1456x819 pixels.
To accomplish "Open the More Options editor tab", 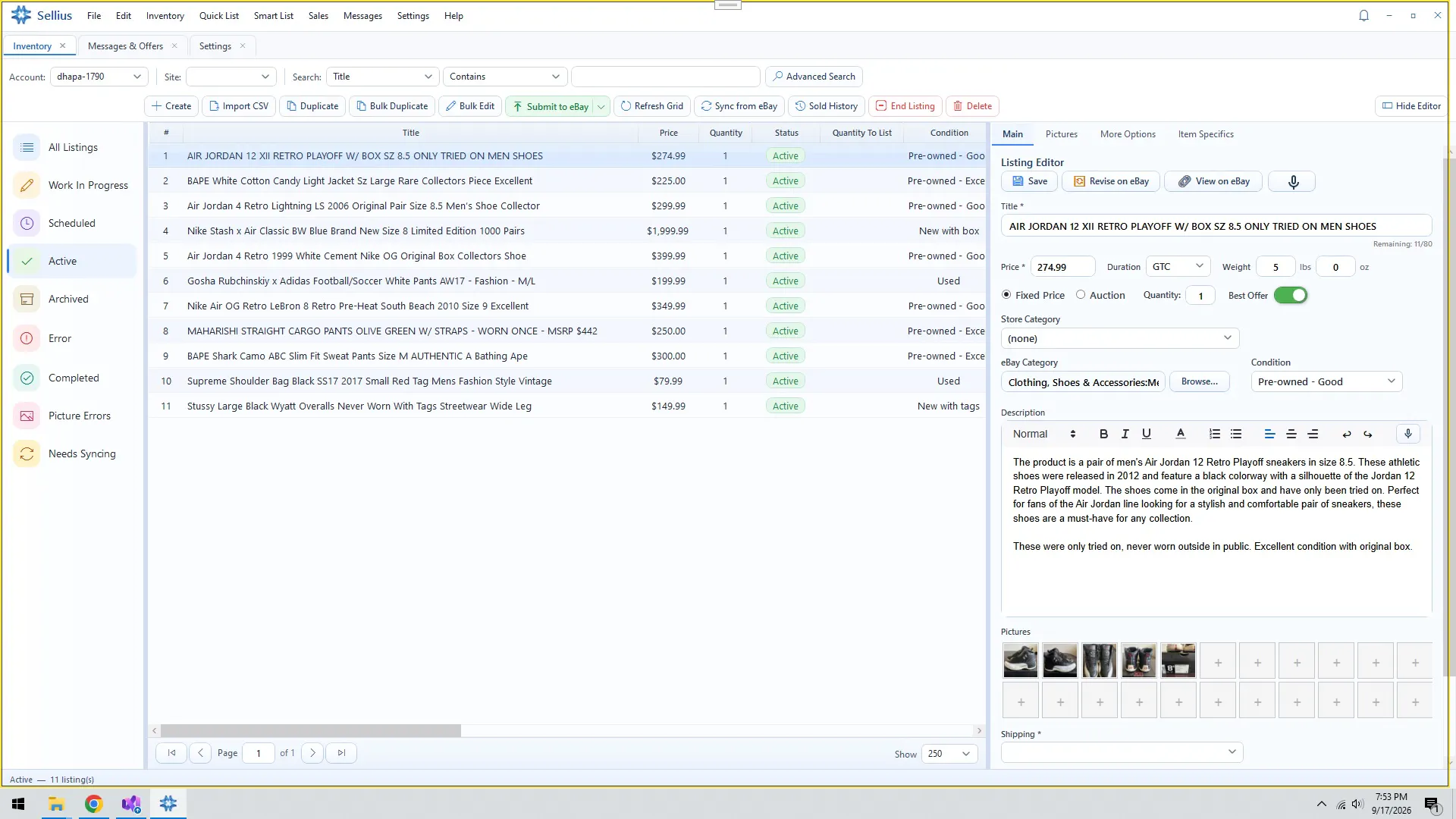I will (x=1128, y=134).
